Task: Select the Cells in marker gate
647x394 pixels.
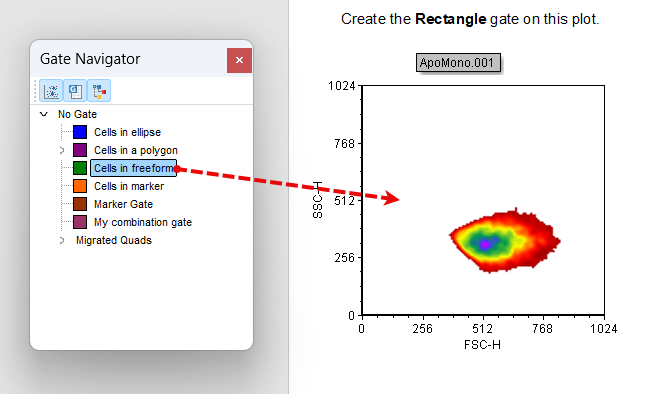Action: click(129, 186)
